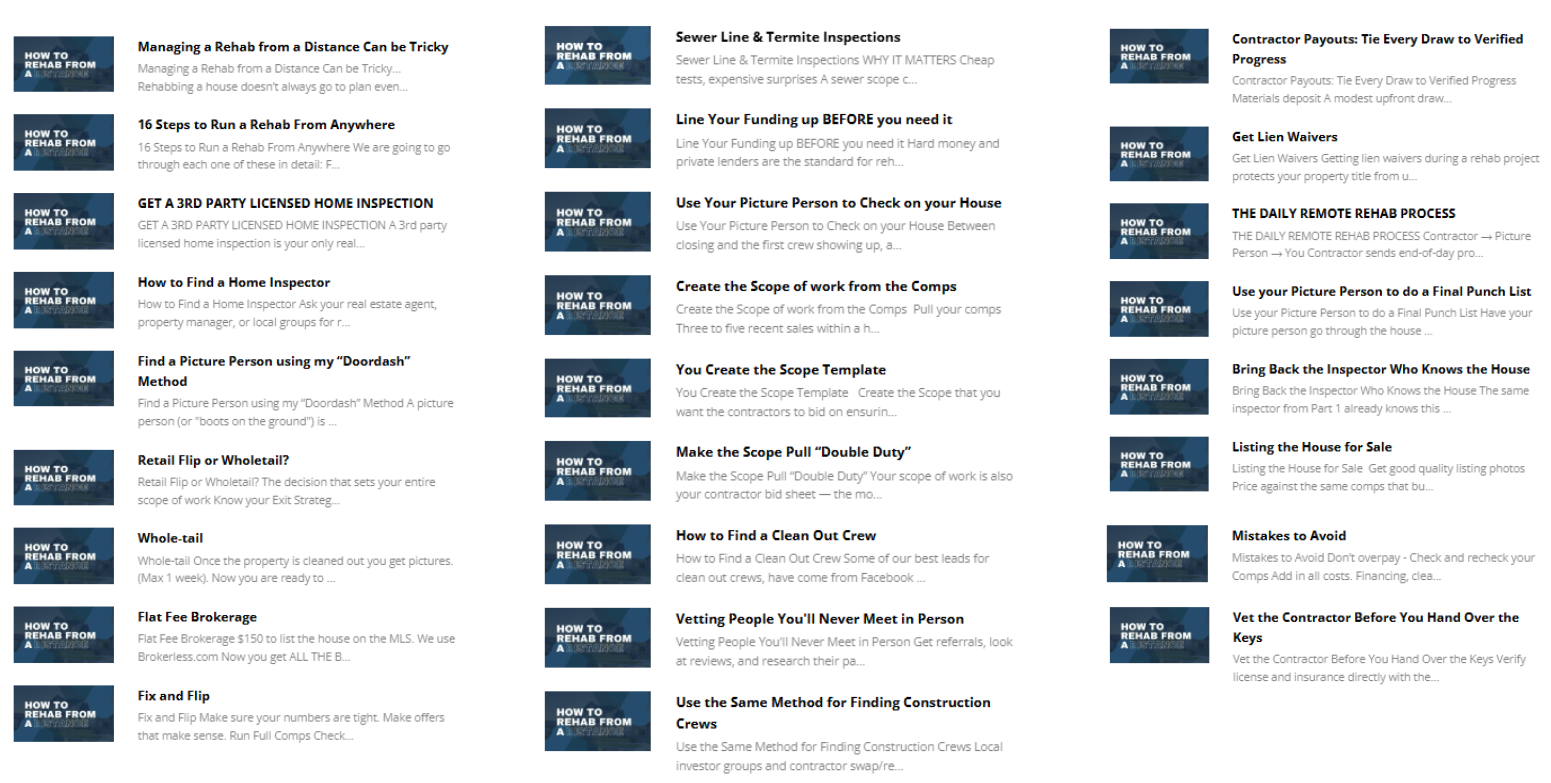Click thumbnail next to "Retail Flip or Wholetail?"
Screen dimensions: 1551x783
tap(64, 478)
